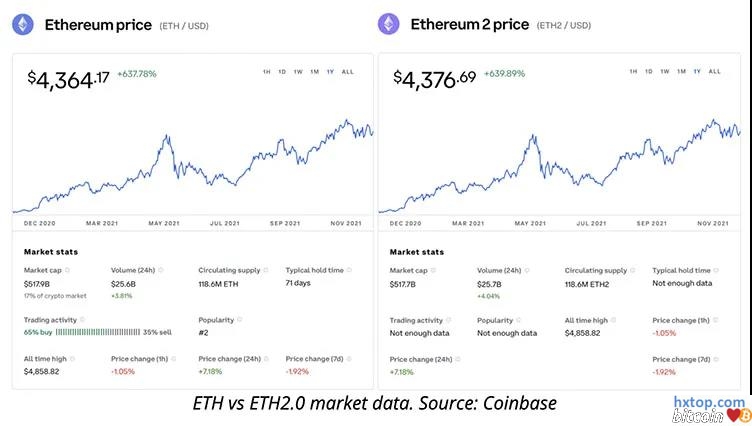
Task: Click the info icon next to ETH2 Circulating supply
Action: tap(634, 270)
